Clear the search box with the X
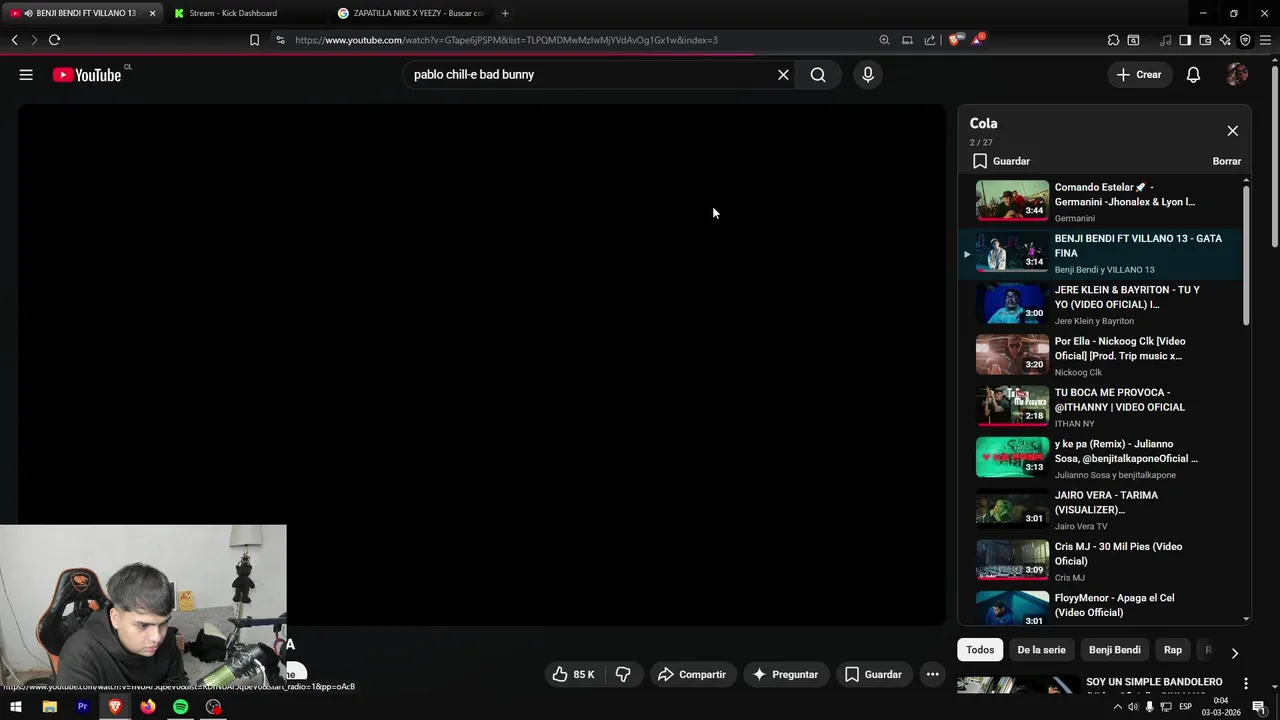Image resolution: width=1280 pixels, height=720 pixels. [x=783, y=75]
